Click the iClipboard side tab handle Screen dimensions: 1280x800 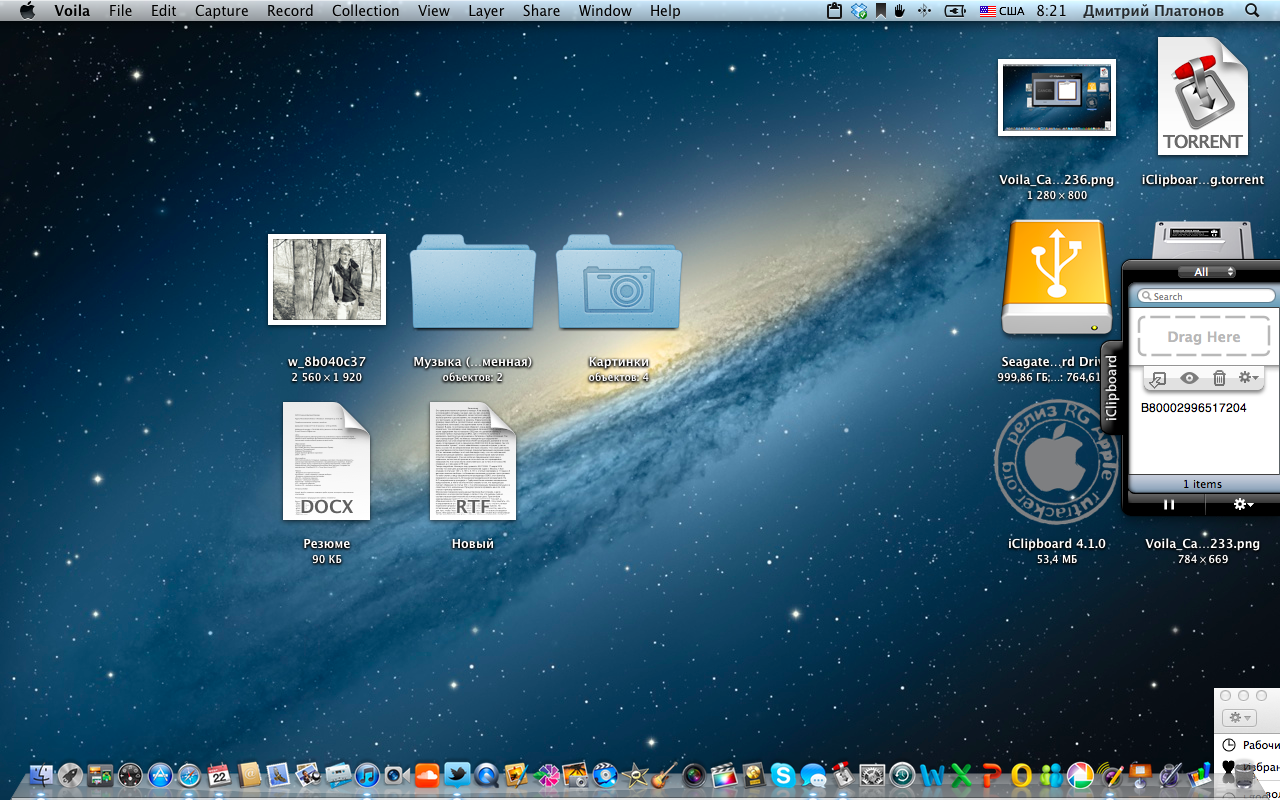1110,390
